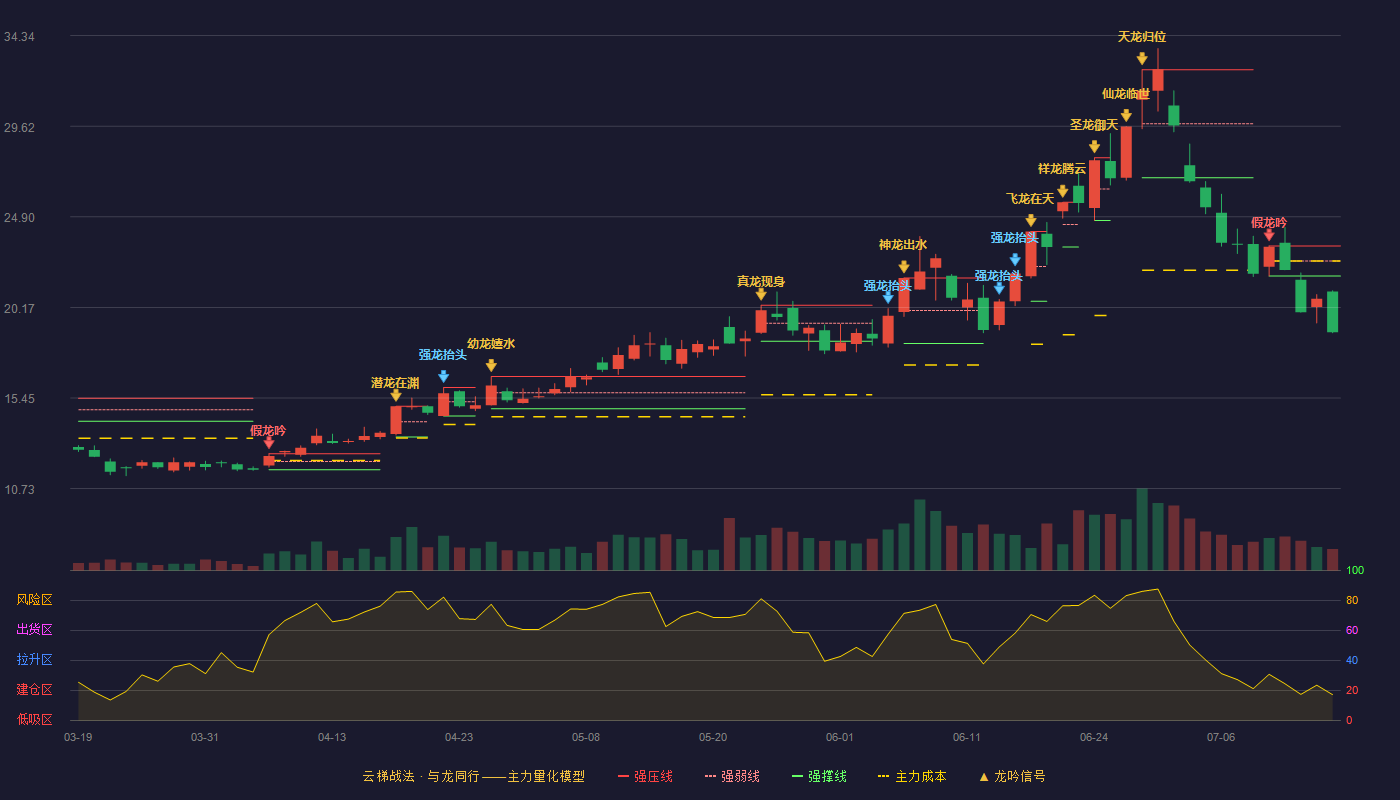Click the green 100 indicator scale value
This screenshot has width=1400, height=800.
(x=1355, y=571)
